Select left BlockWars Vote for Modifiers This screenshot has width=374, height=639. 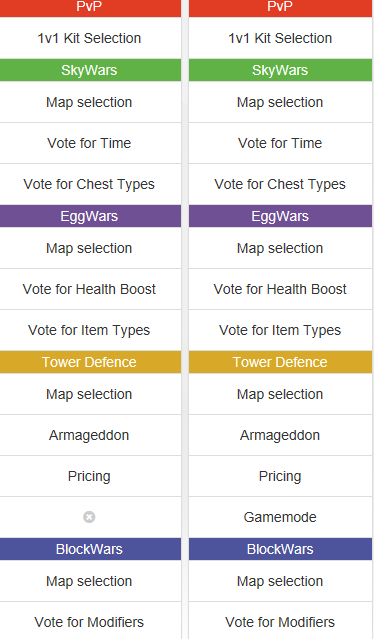[89, 622]
